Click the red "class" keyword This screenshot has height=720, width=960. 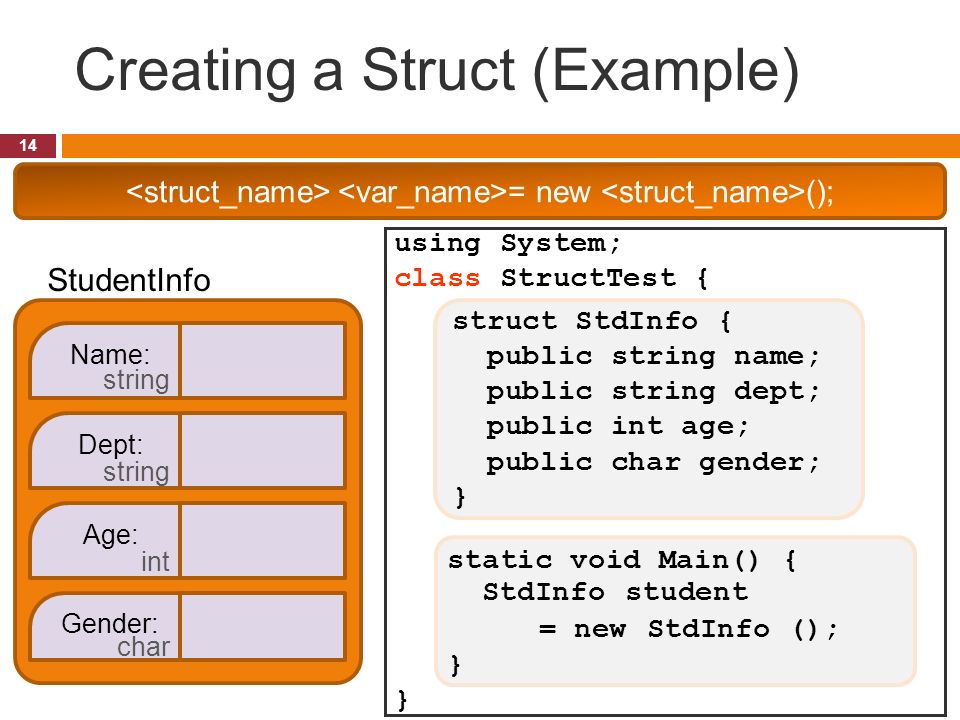click(x=437, y=278)
